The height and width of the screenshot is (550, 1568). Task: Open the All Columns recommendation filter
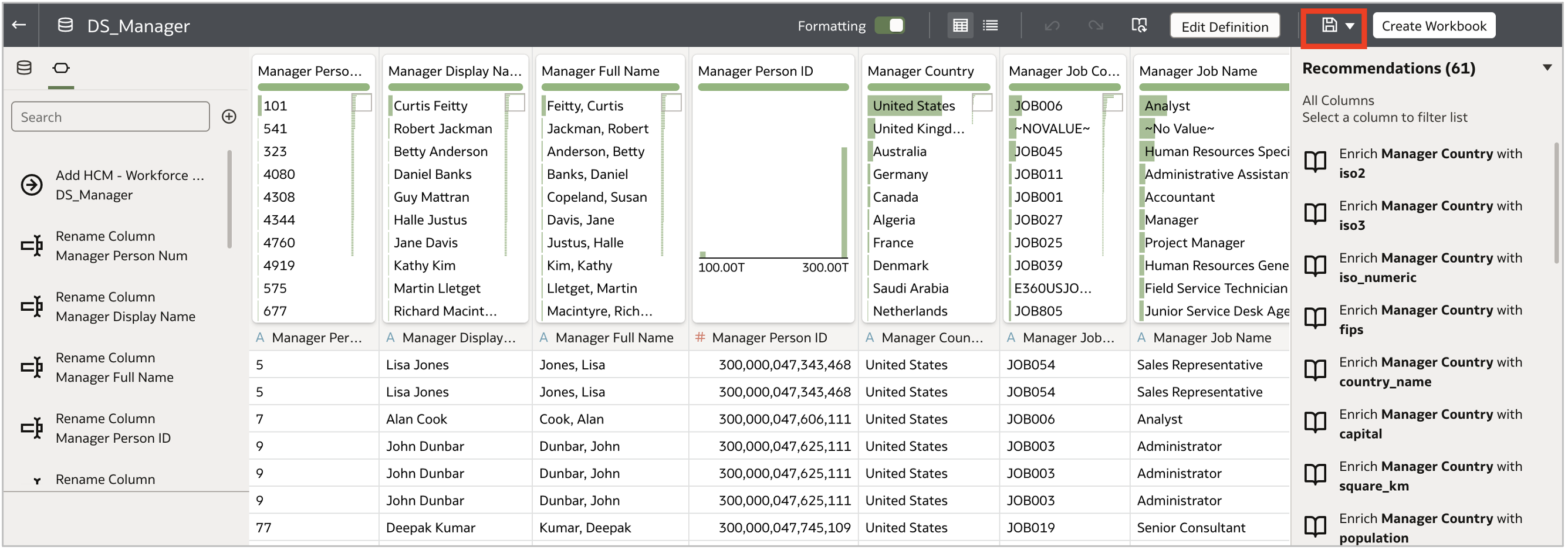(1339, 100)
